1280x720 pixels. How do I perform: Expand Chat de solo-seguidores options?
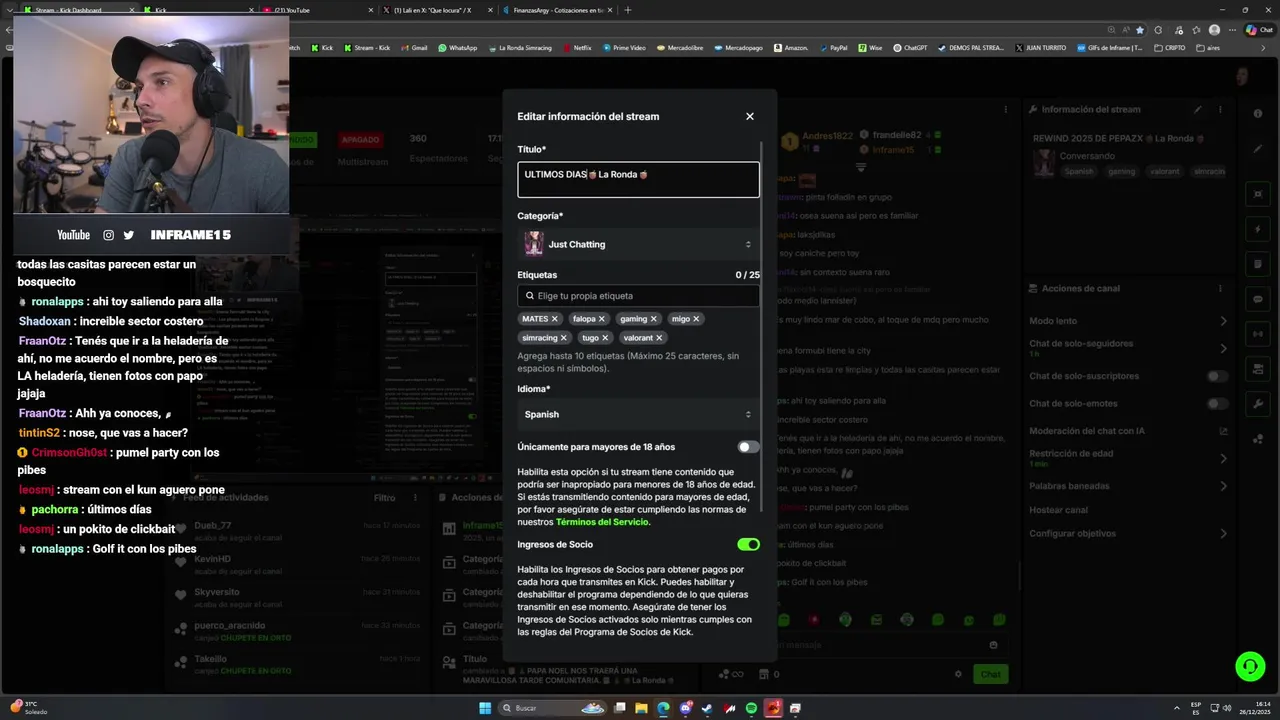[x=1223, y=348]
